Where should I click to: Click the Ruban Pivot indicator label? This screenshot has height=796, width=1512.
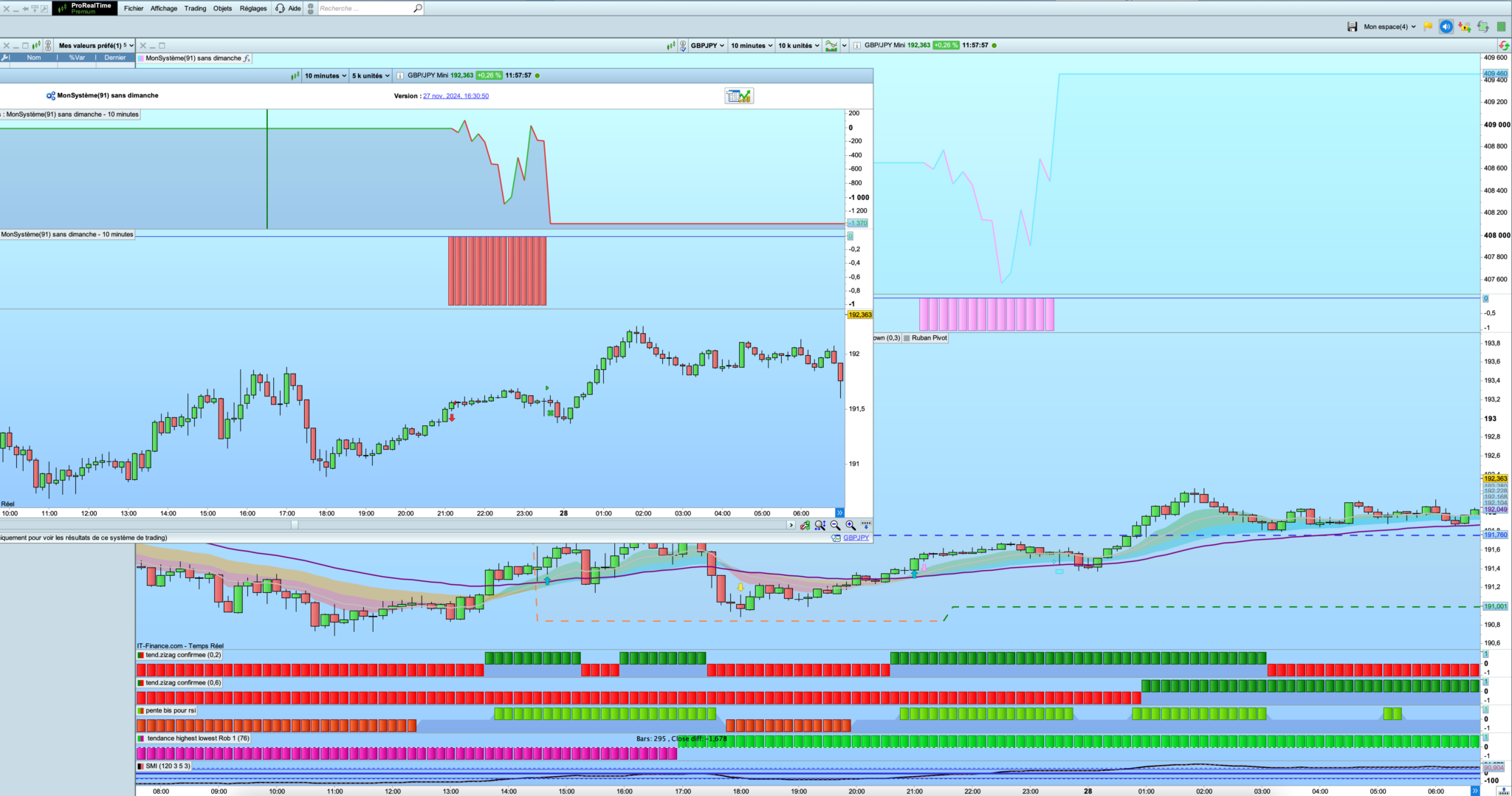(x=929, y=337)
